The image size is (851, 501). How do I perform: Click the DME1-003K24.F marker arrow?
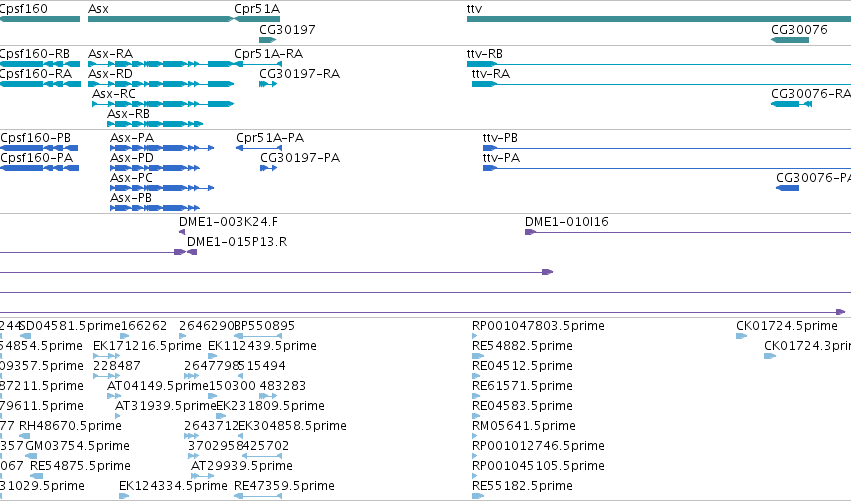(182, 232)
